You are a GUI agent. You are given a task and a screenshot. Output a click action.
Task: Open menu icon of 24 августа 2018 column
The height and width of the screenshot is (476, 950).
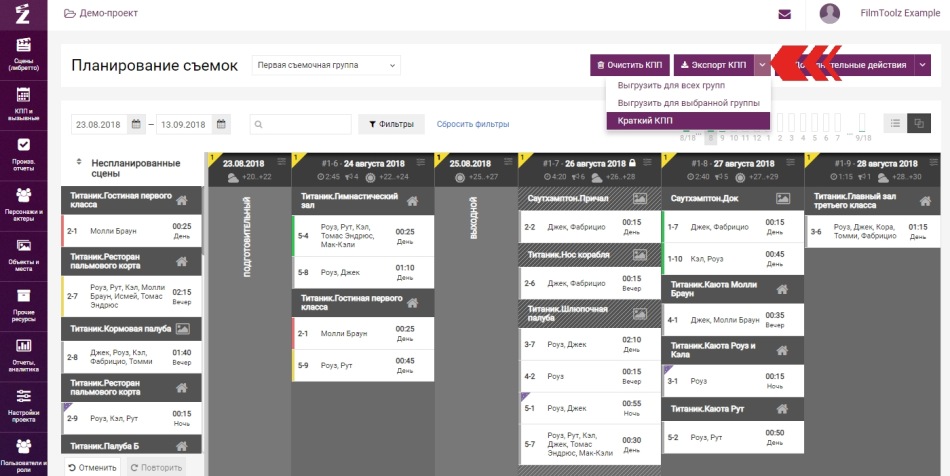[x=420, y=163]
